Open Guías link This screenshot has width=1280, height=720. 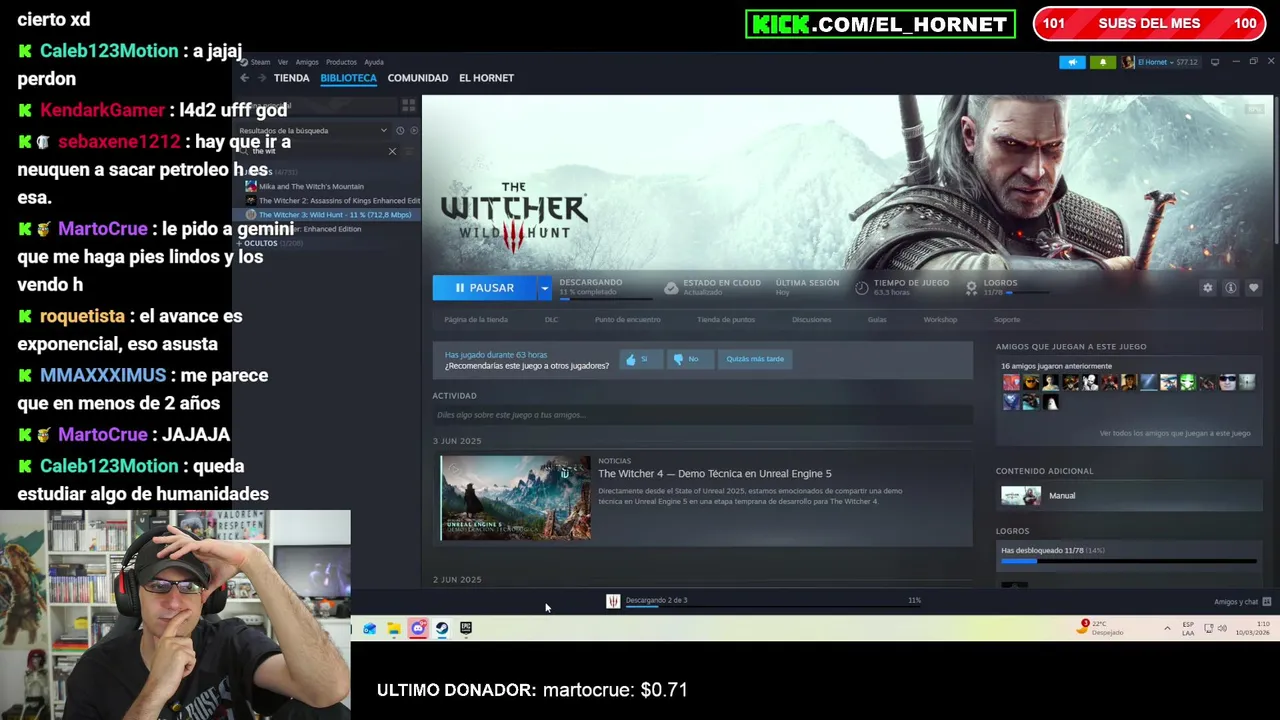[877, 320]
